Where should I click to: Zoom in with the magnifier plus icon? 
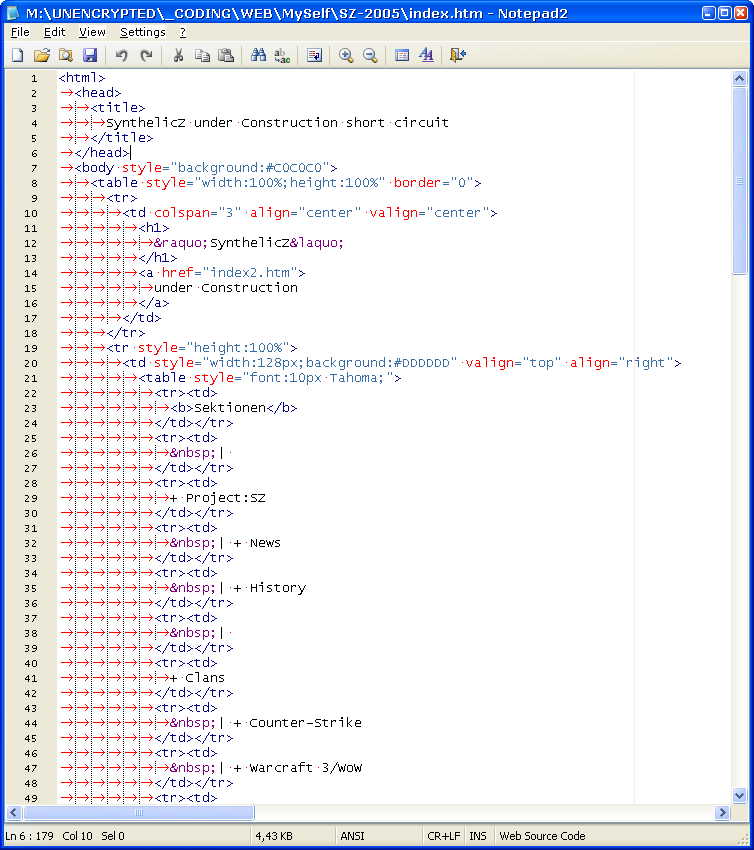(346, 55)
